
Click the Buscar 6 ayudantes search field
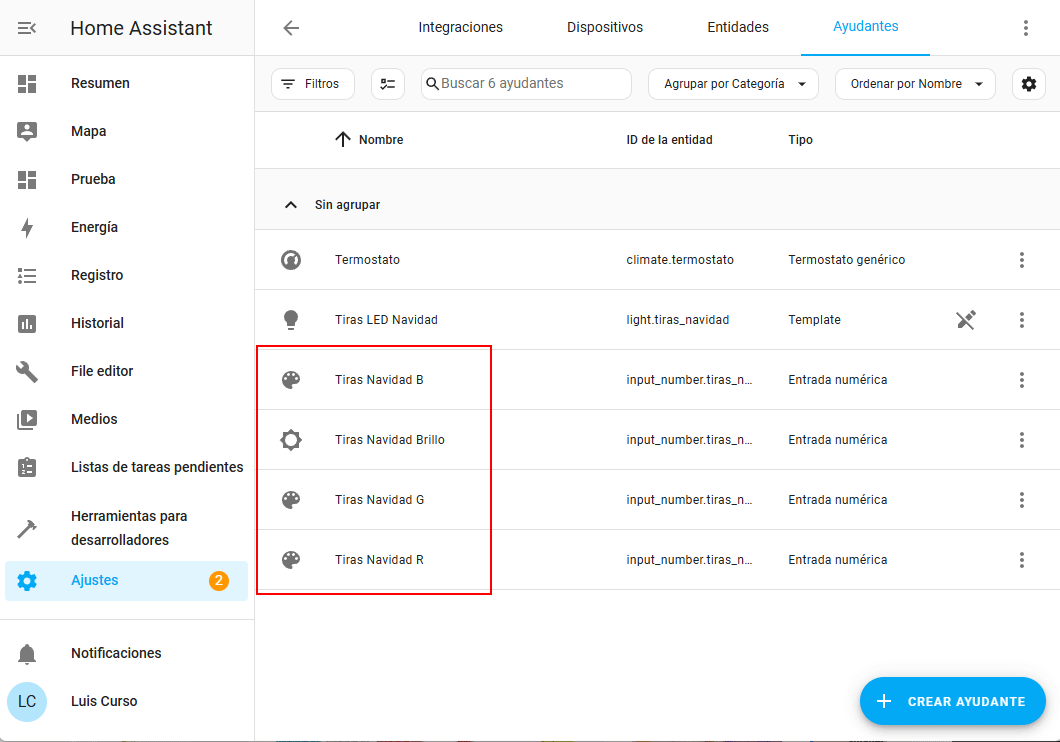[530, 84]
